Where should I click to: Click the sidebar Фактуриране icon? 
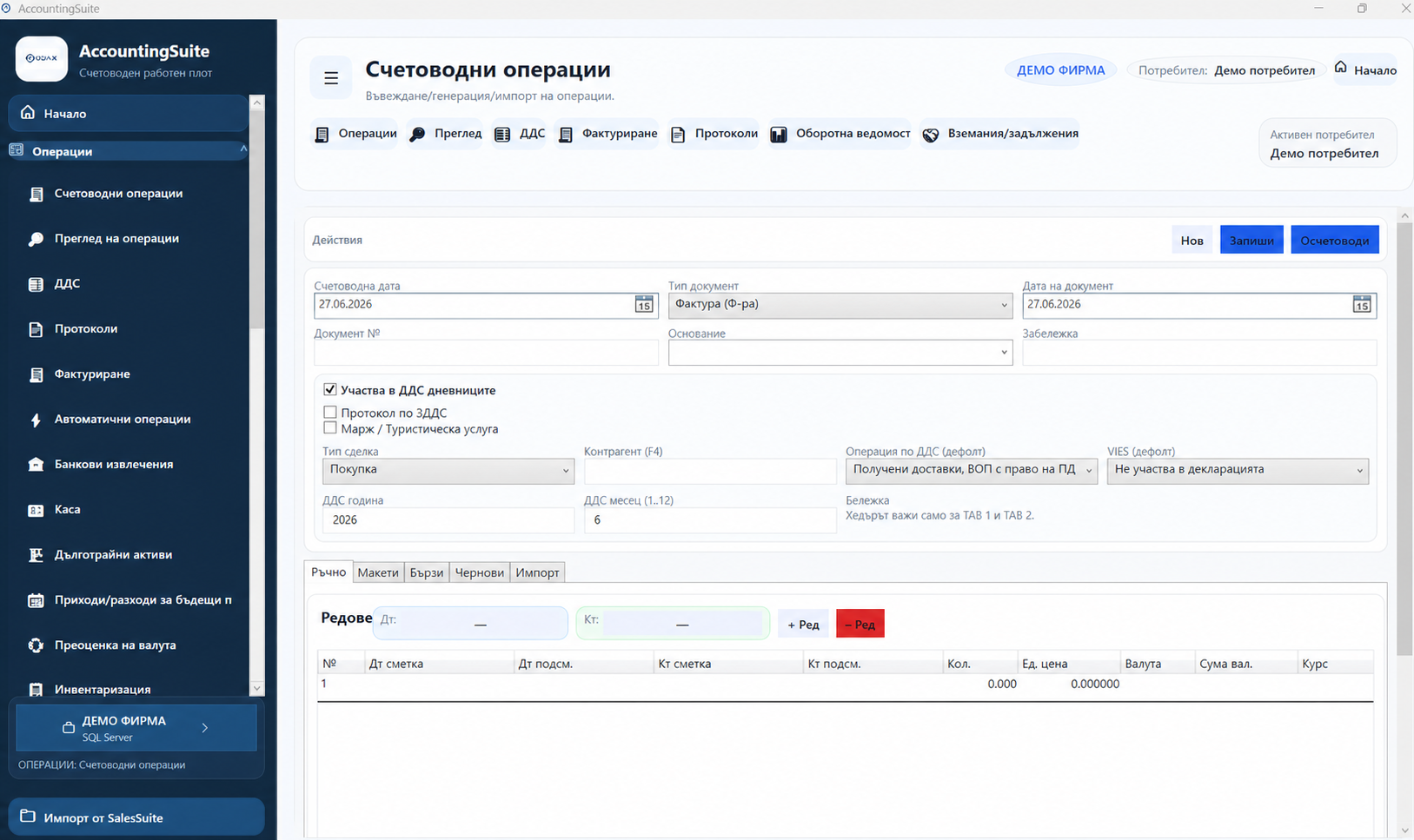click(36, 374)
